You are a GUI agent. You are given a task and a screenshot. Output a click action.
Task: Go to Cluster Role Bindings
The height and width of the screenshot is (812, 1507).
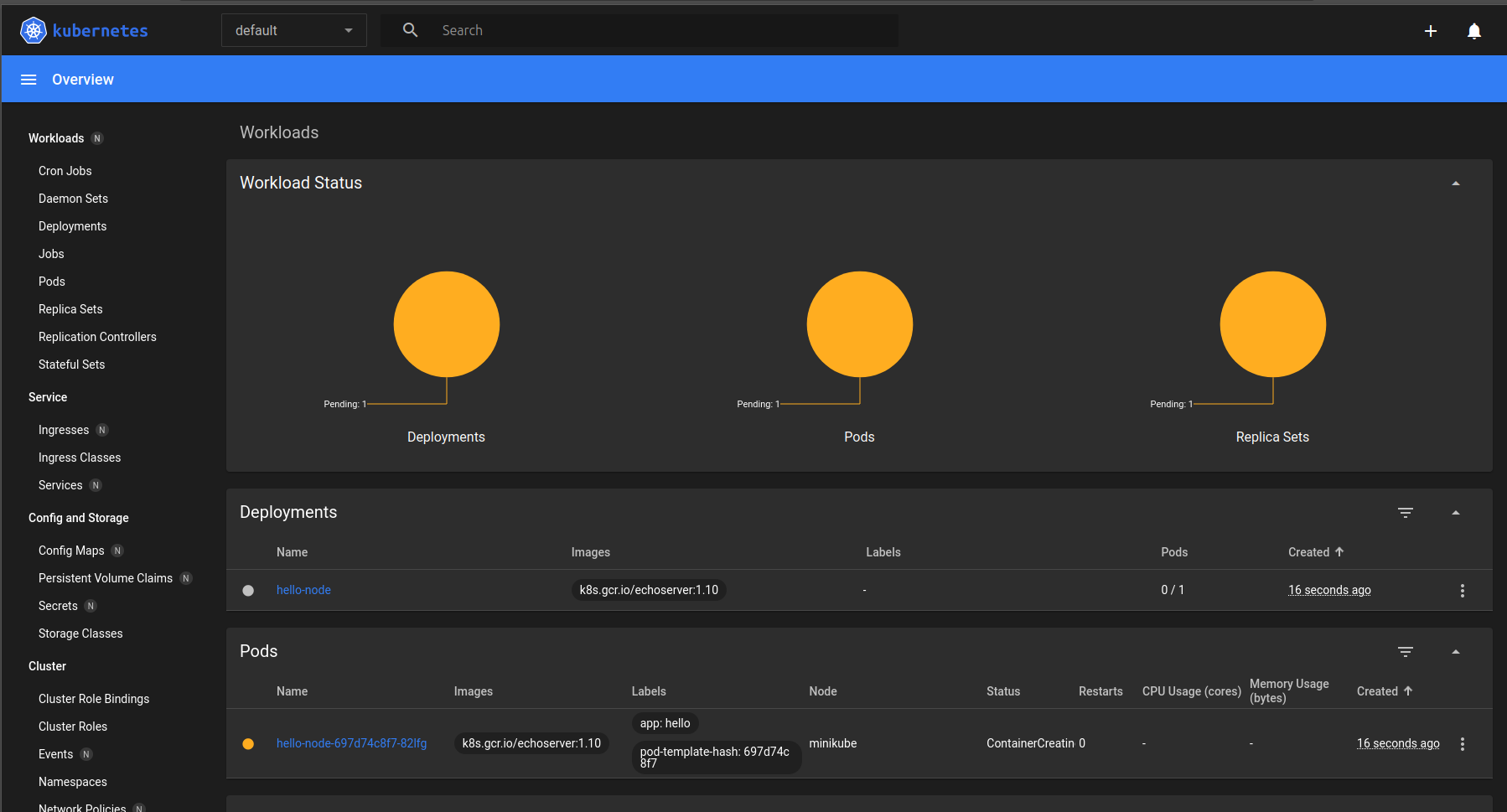click(x=94, y=699)
